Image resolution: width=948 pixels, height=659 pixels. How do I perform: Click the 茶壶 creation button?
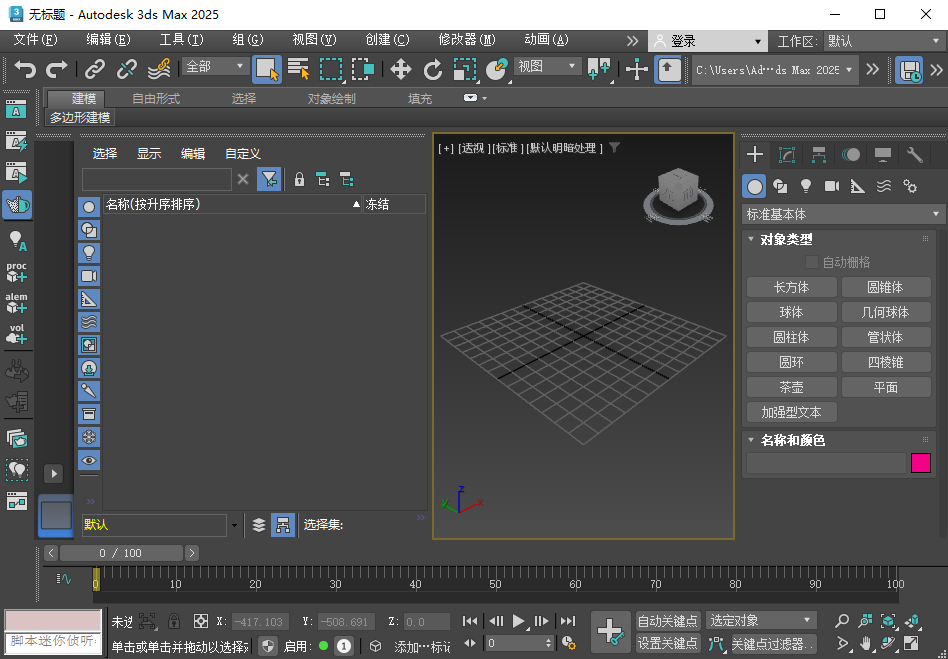[x=791, y=387]
